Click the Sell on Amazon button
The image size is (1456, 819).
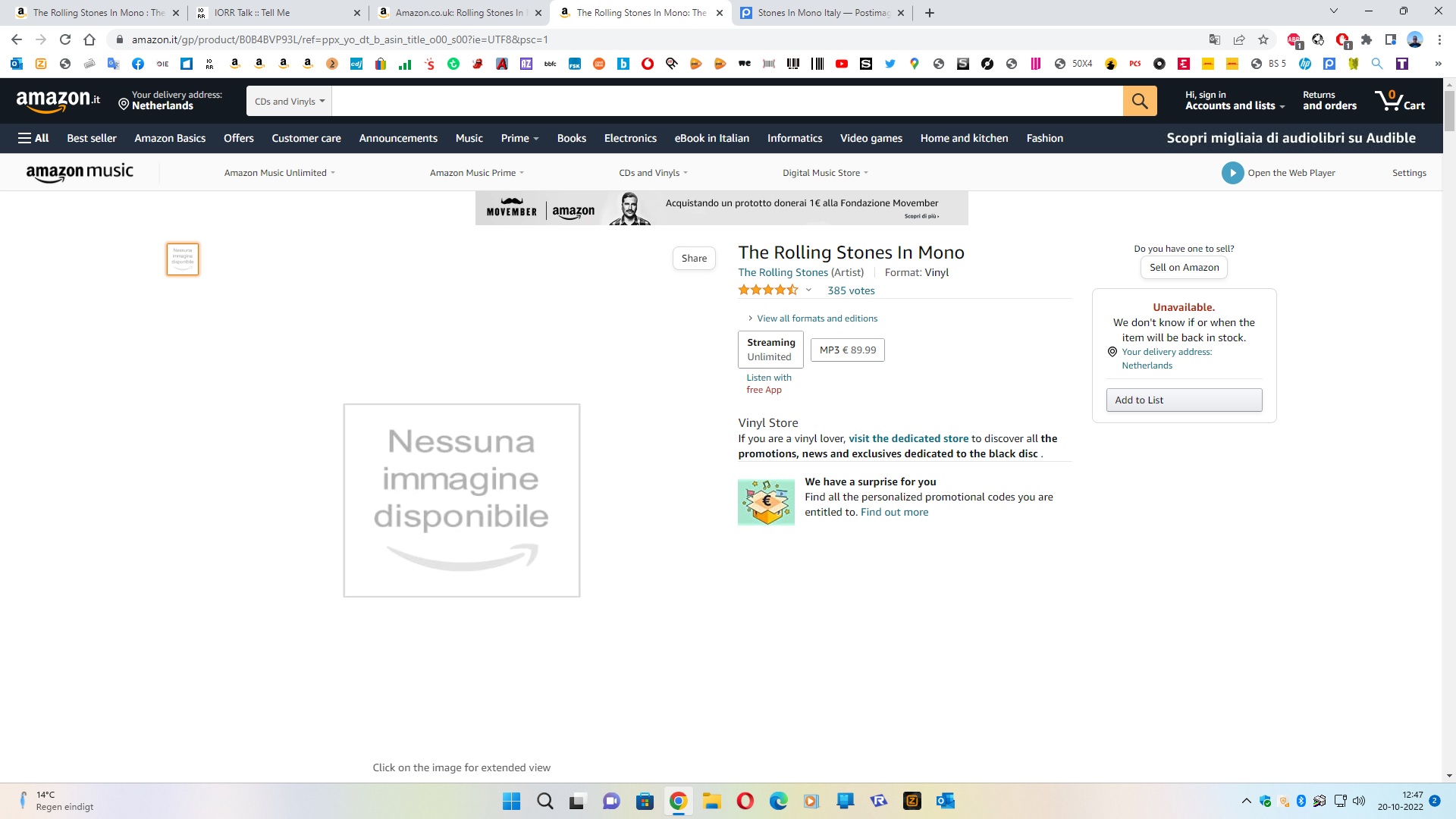point(1184,268)
